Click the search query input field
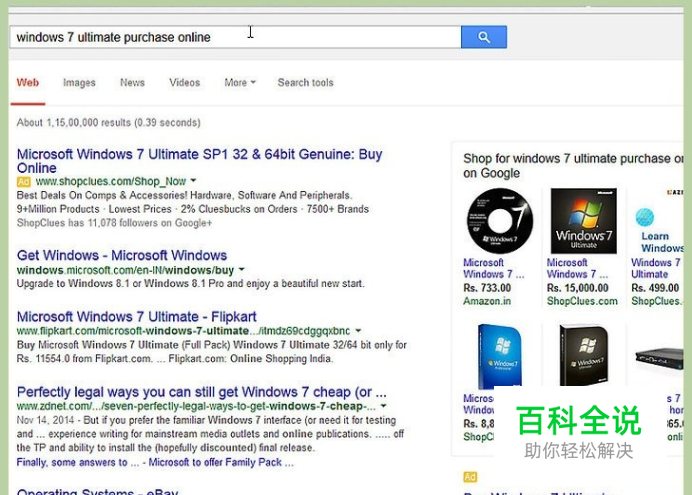This screenshot has height=495, width=692. click(235, 37)
